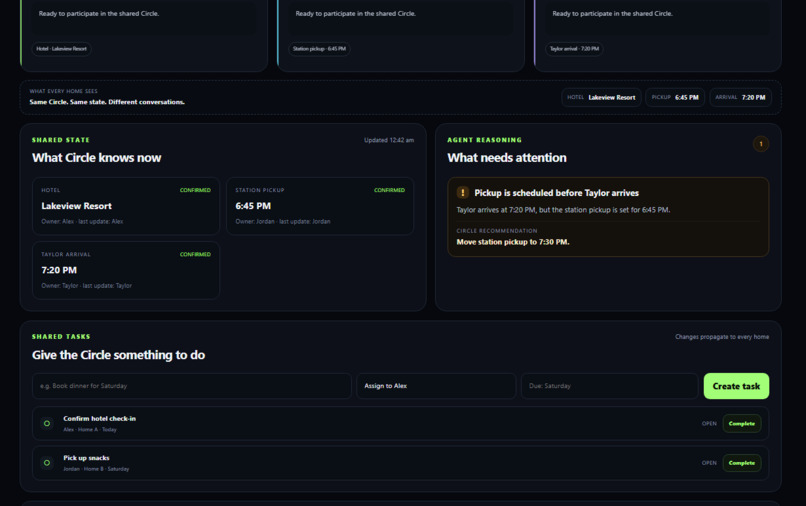
Task: Click 'Move station pickup to 7:30 PM.' recommendation
Action: [x=512, y=242]
